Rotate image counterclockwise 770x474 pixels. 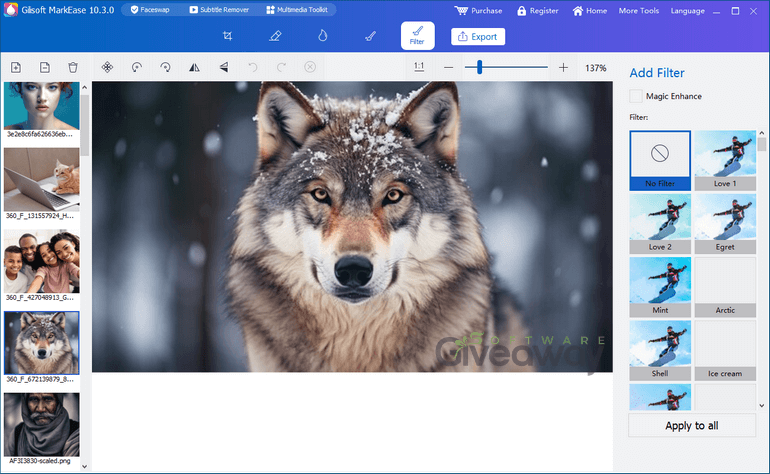pos(137,67)
